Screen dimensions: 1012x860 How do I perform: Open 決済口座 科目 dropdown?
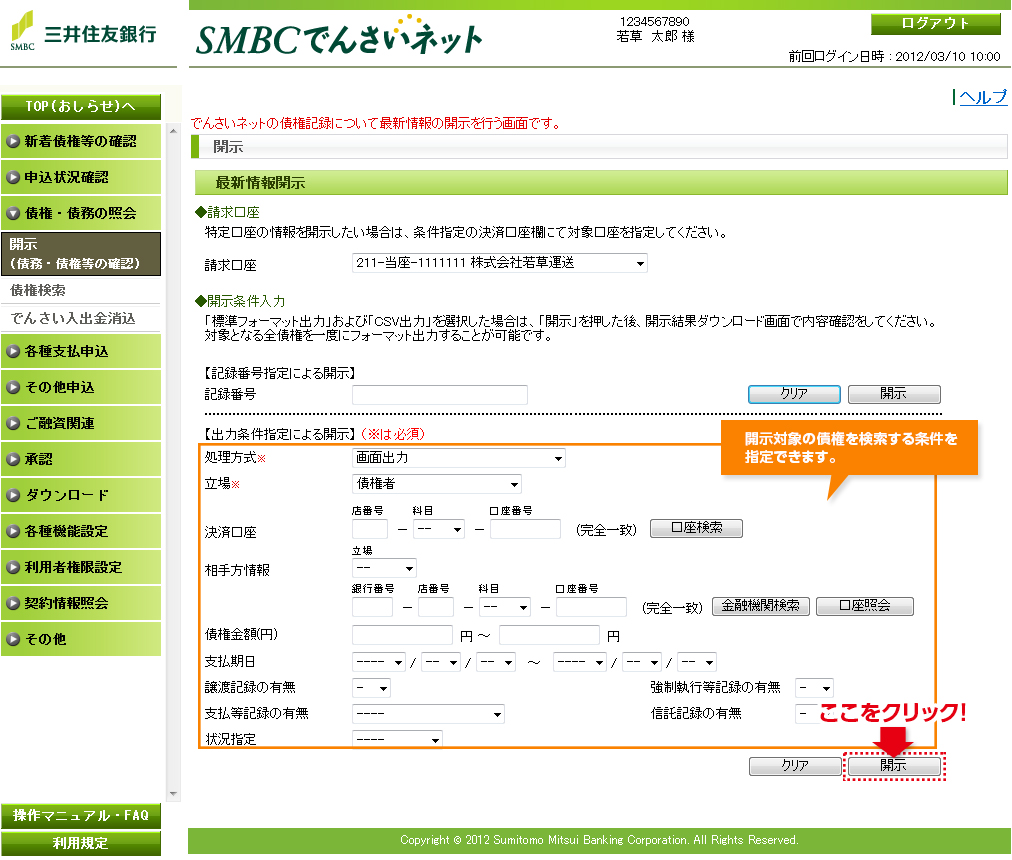tap(439, 529)
